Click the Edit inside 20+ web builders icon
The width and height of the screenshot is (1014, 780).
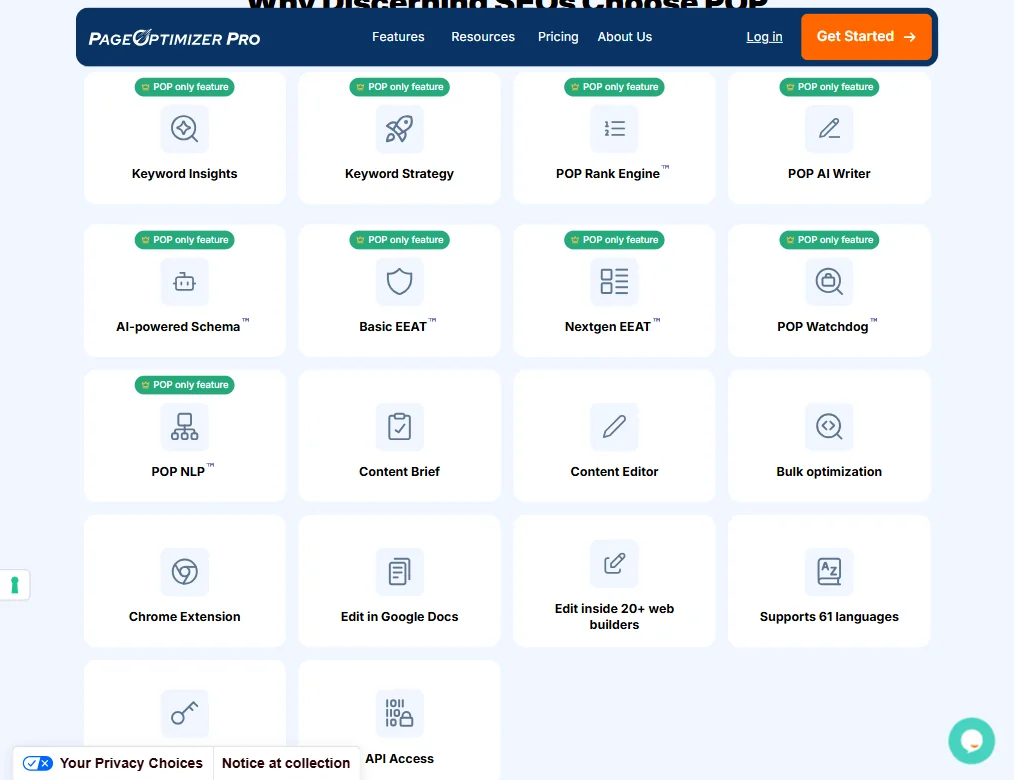coord(614,563)
